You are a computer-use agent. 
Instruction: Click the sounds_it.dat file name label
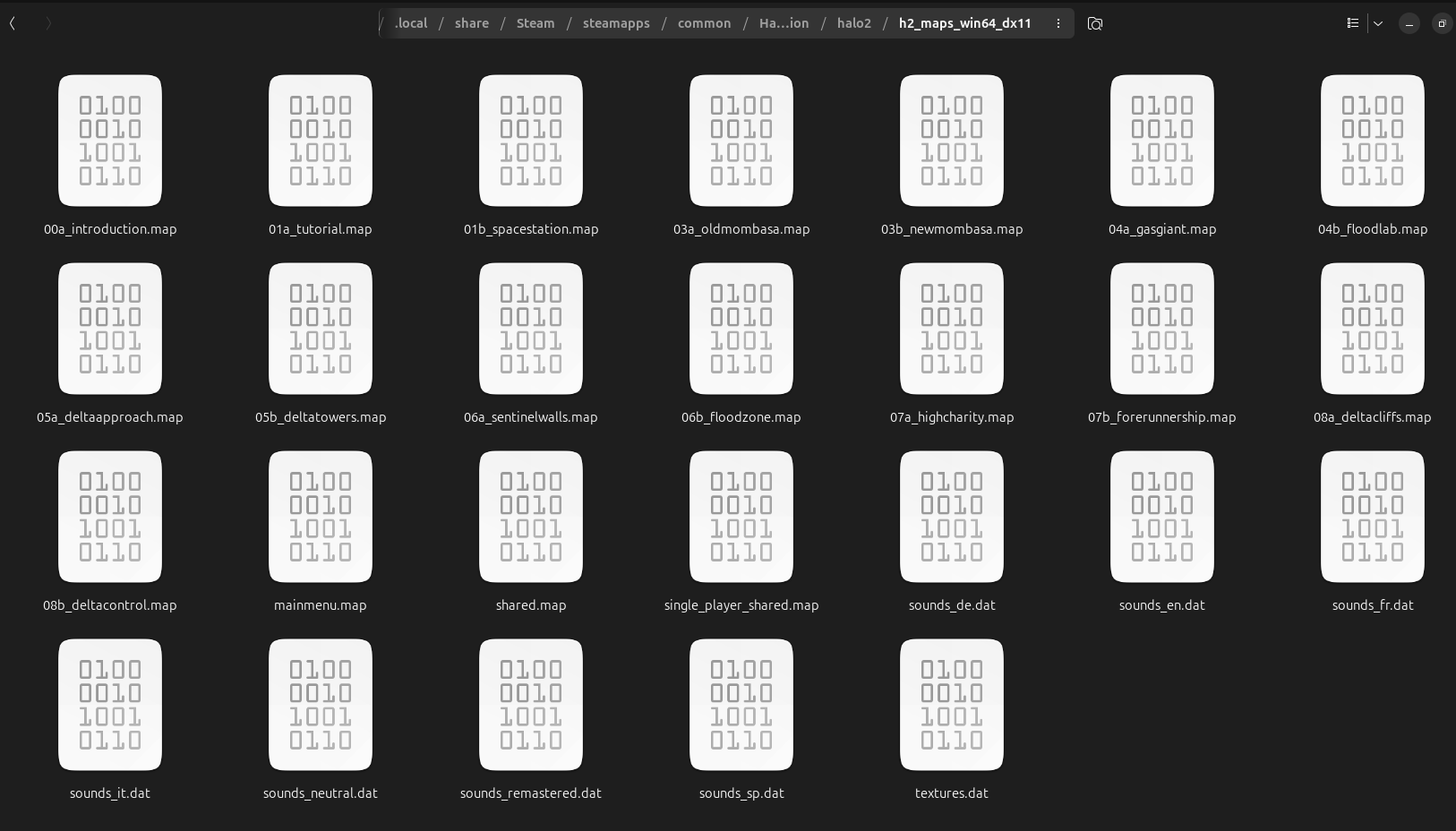(x=110, y=793)
